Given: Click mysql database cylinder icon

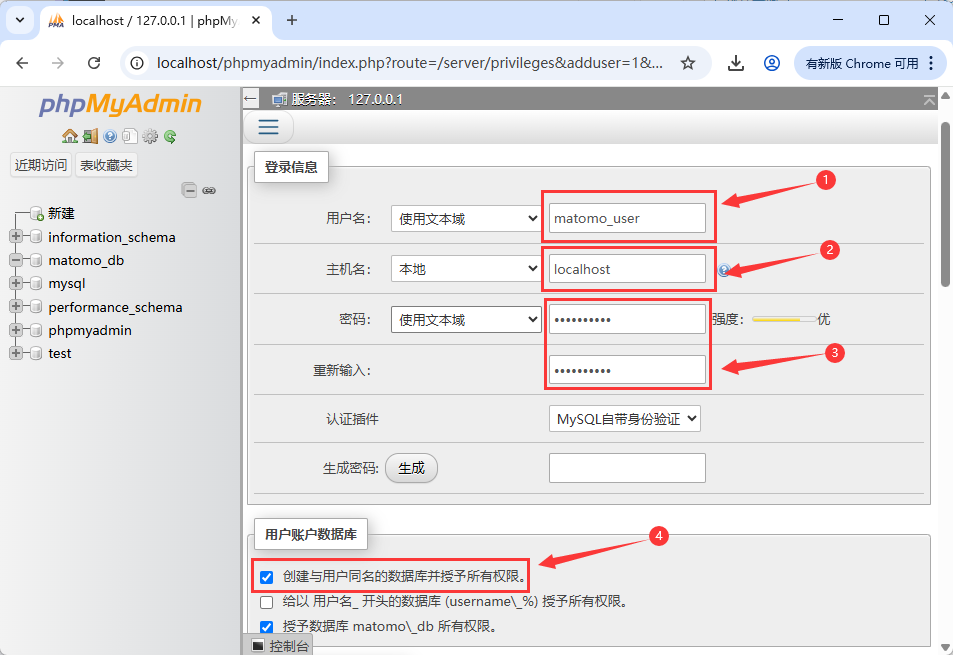Looking at the screenshot, I should click(x=36, y=283).
